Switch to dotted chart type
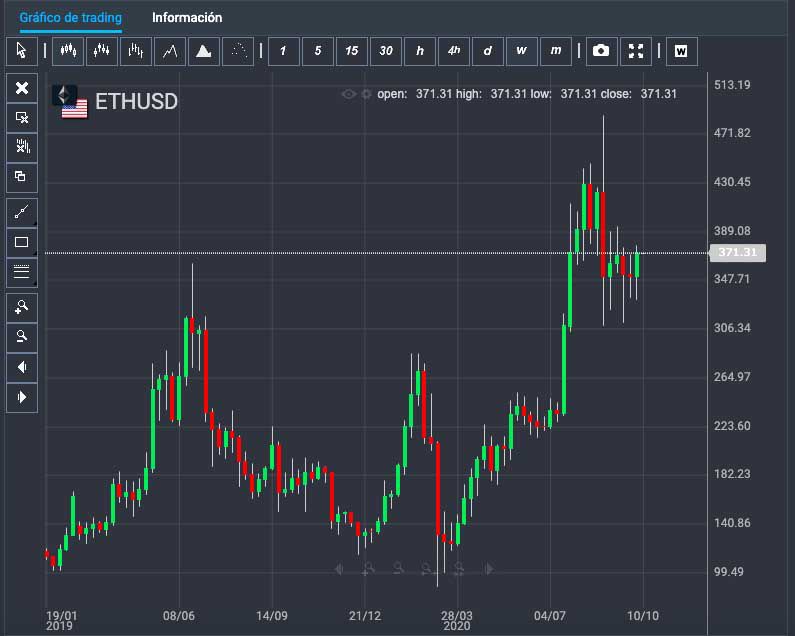This screenshot has height=636, width=795. [238, 51]
